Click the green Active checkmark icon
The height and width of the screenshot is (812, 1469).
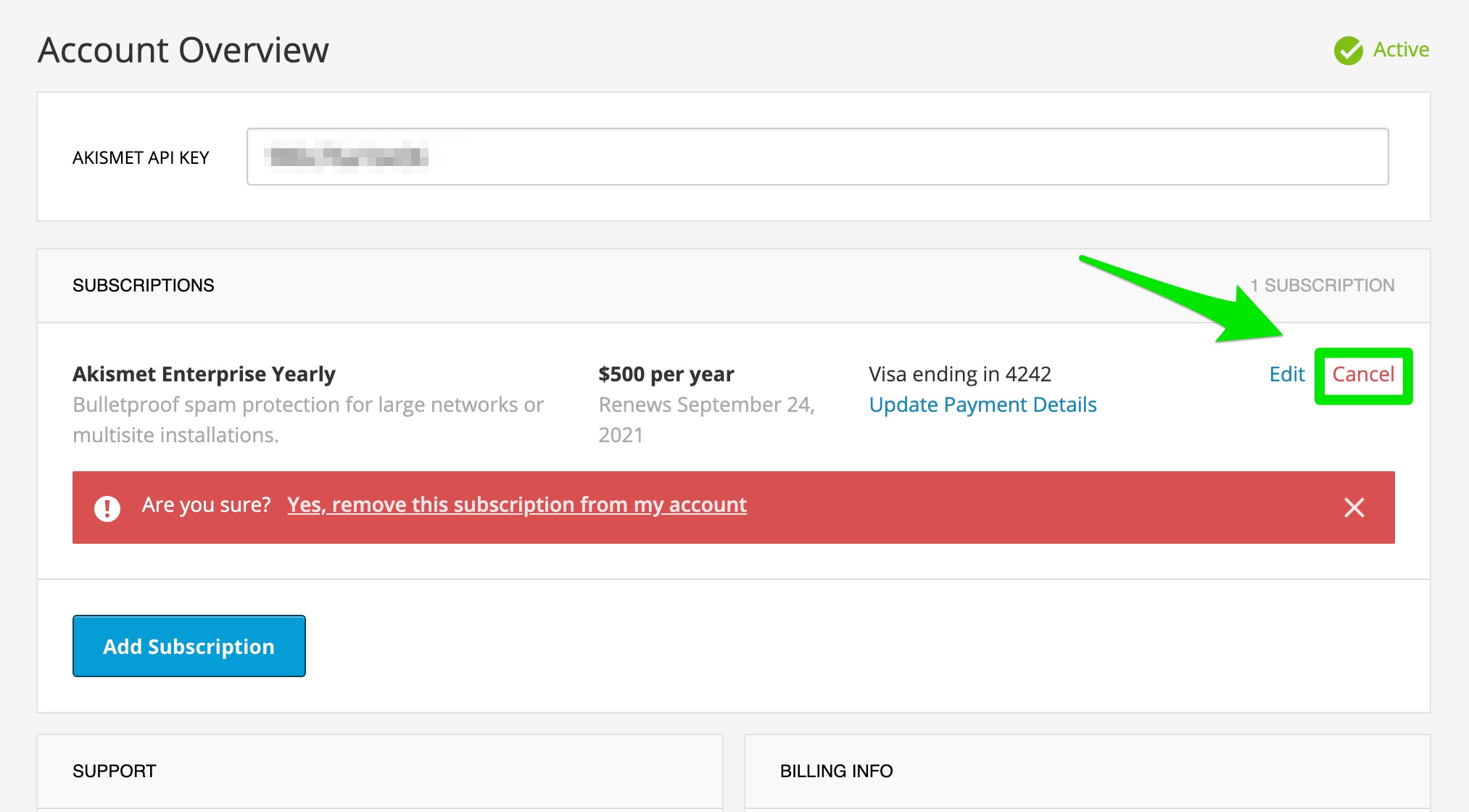1348,50
